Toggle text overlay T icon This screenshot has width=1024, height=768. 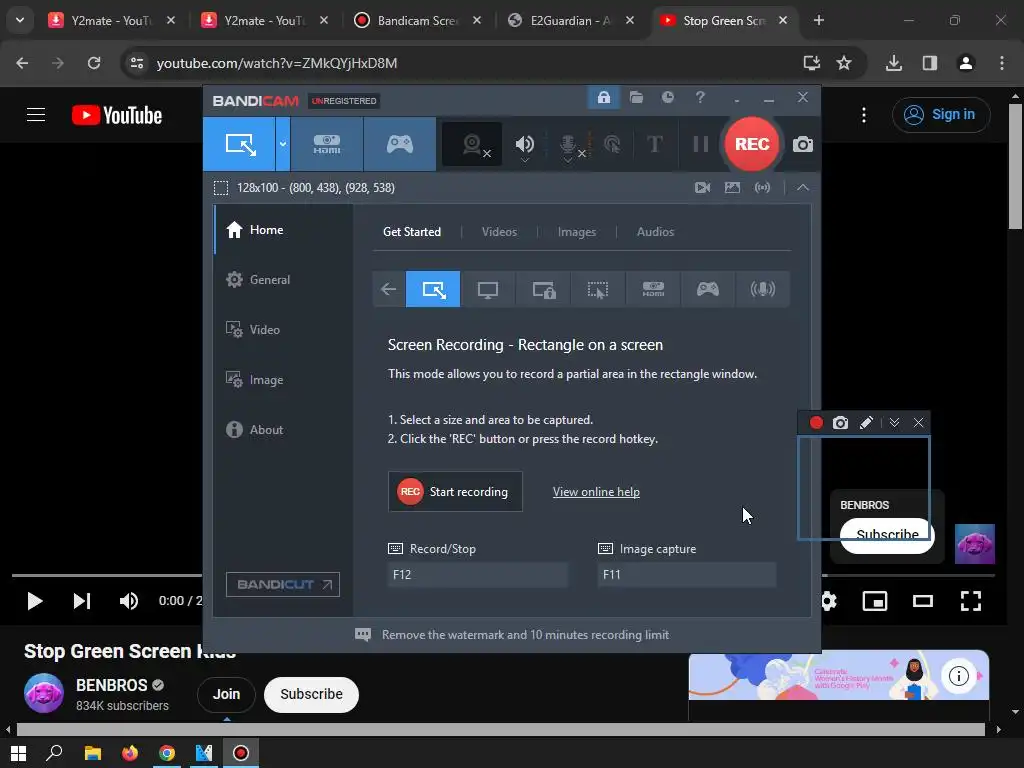tap(654, 144)
